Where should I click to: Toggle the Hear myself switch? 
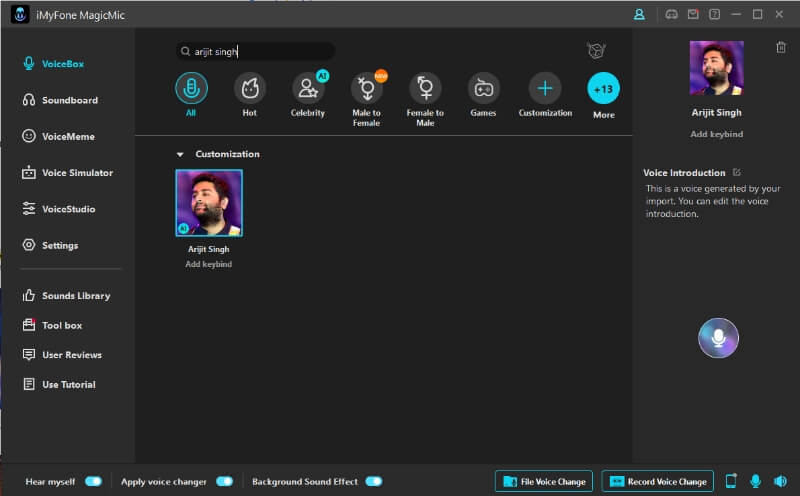pyautogui.click(x=93, y=481)
